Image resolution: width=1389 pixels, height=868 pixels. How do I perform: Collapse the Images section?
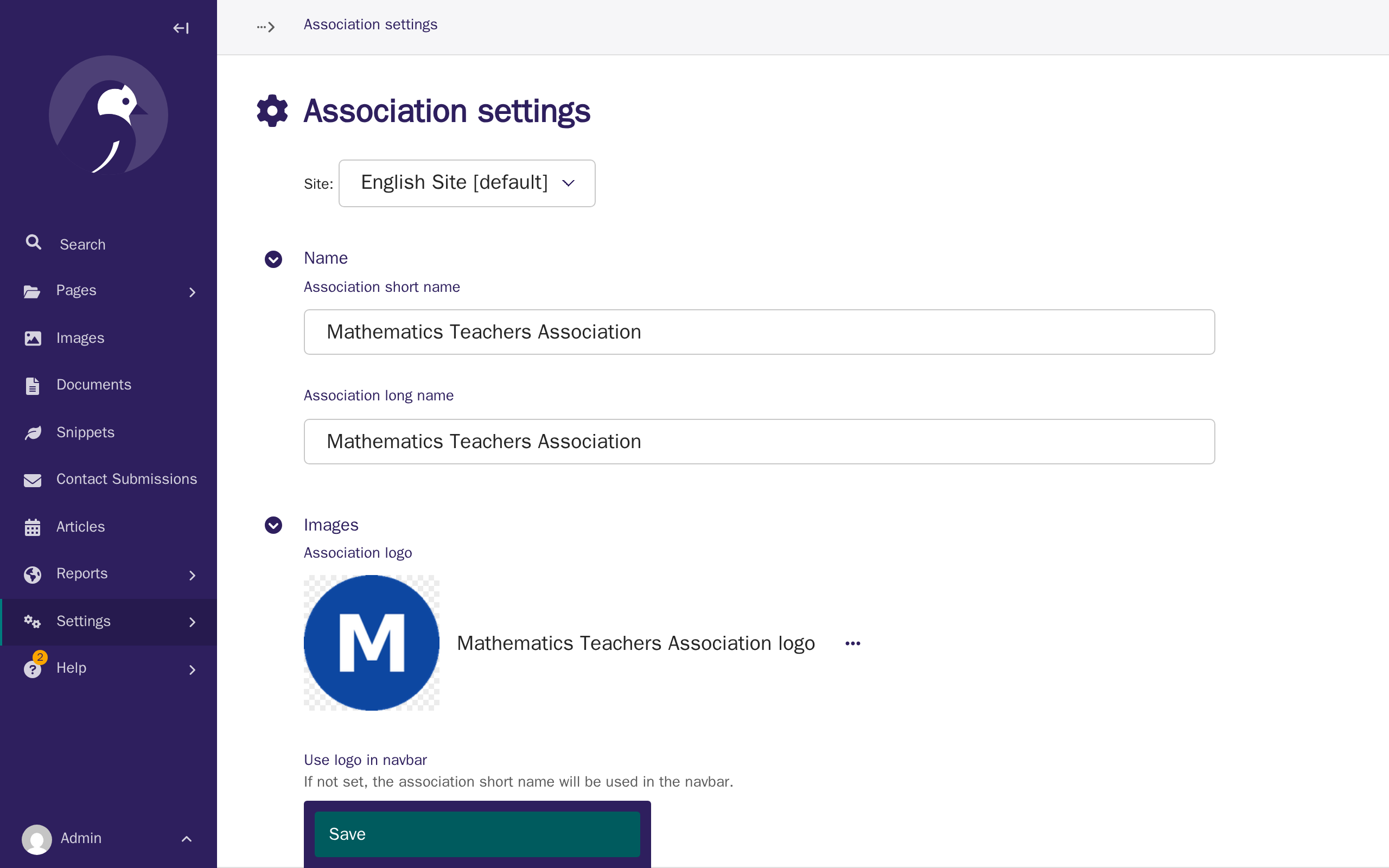click(273, 525)
